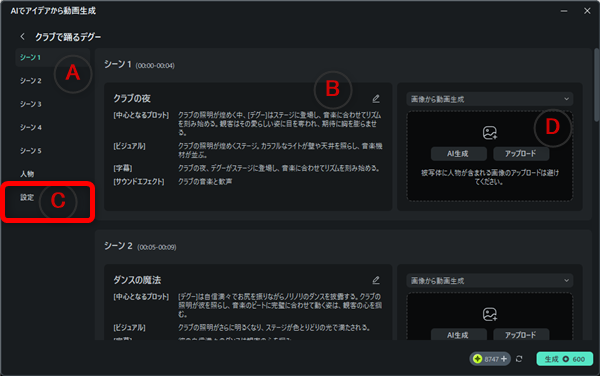Open the 人物 section in sidebar

tap(27, 174)
